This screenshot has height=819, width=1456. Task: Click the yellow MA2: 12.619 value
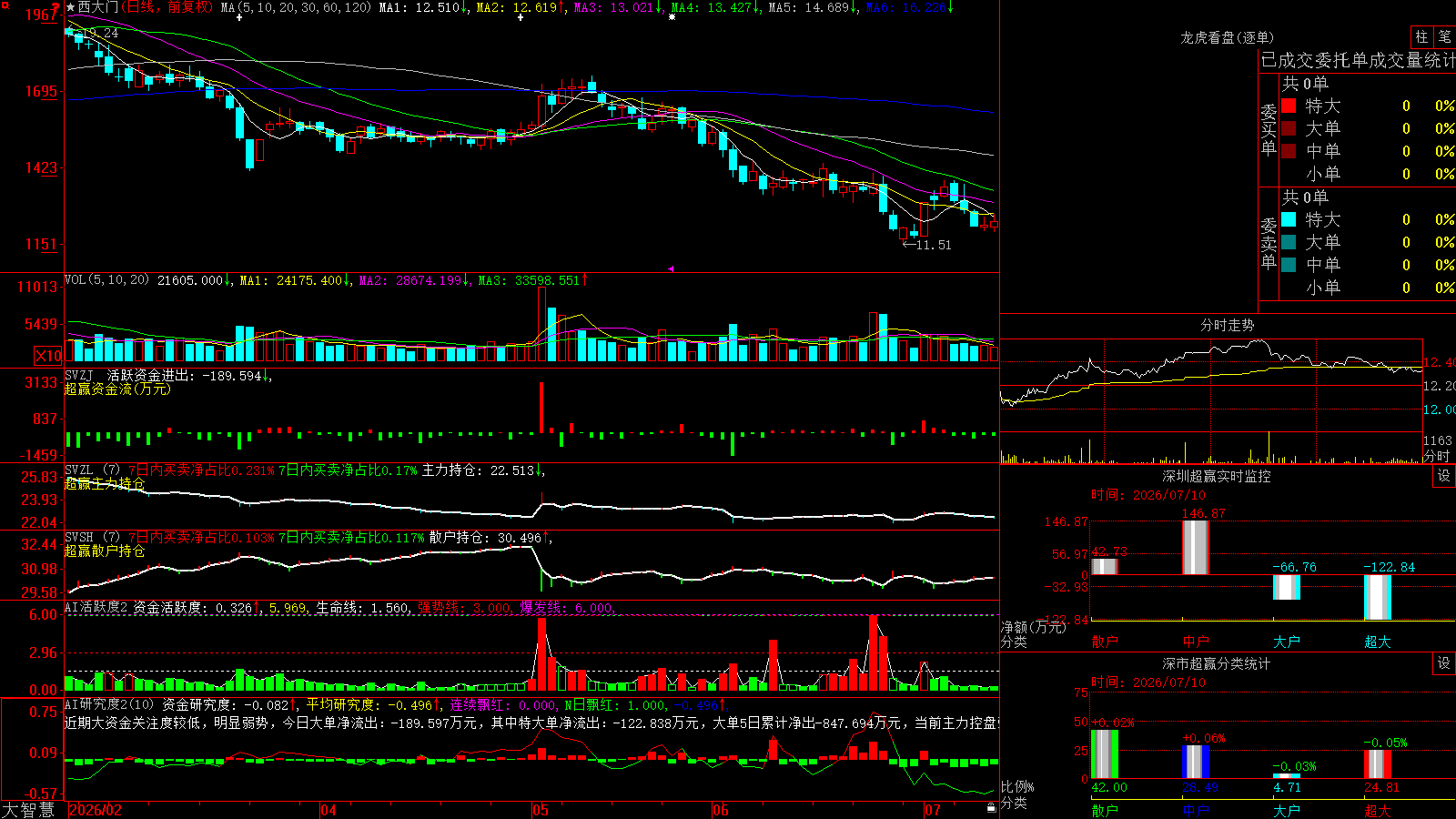coord(521,7)
